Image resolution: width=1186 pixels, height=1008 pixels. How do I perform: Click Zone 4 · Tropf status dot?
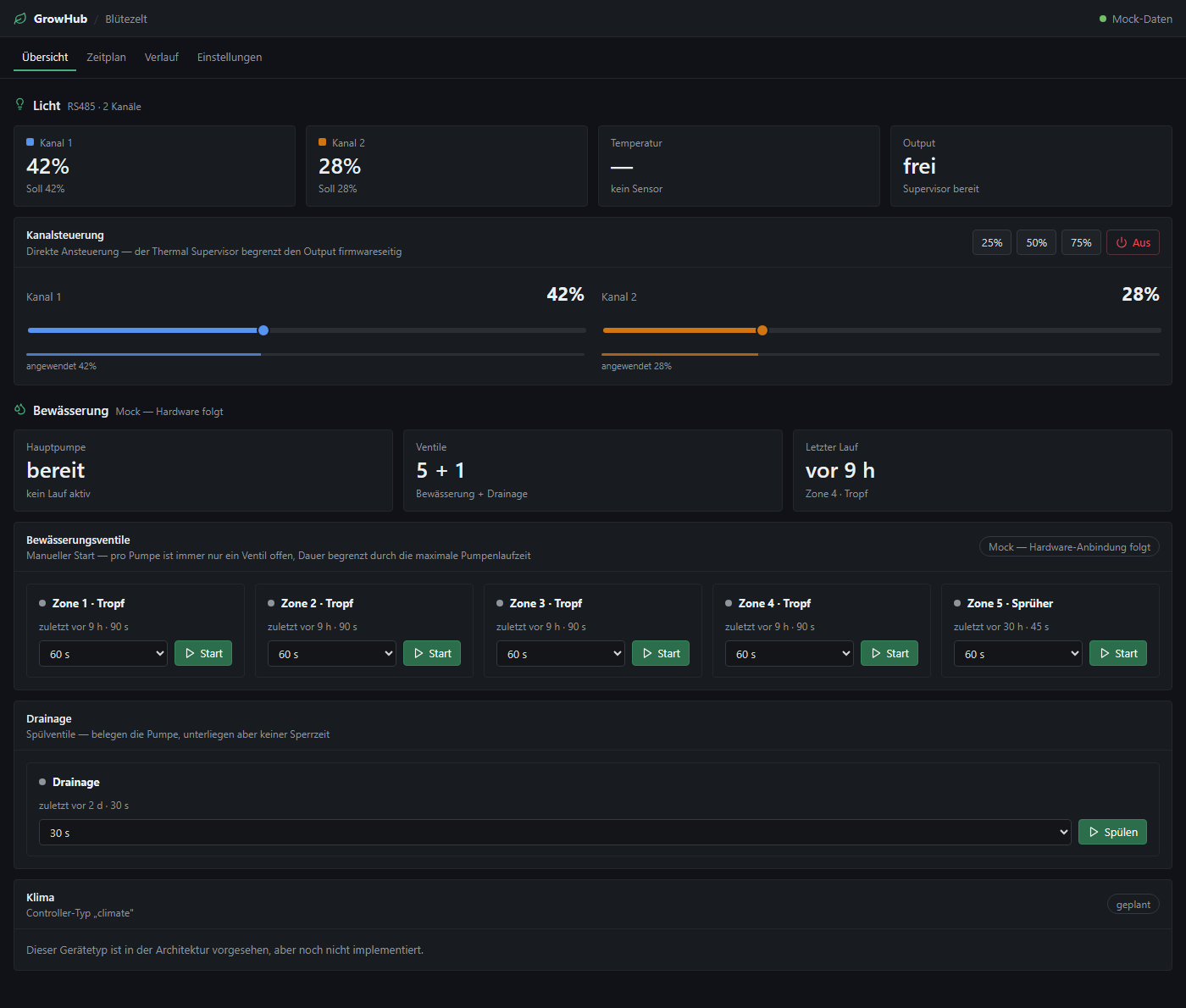click(x=729, y=603)
